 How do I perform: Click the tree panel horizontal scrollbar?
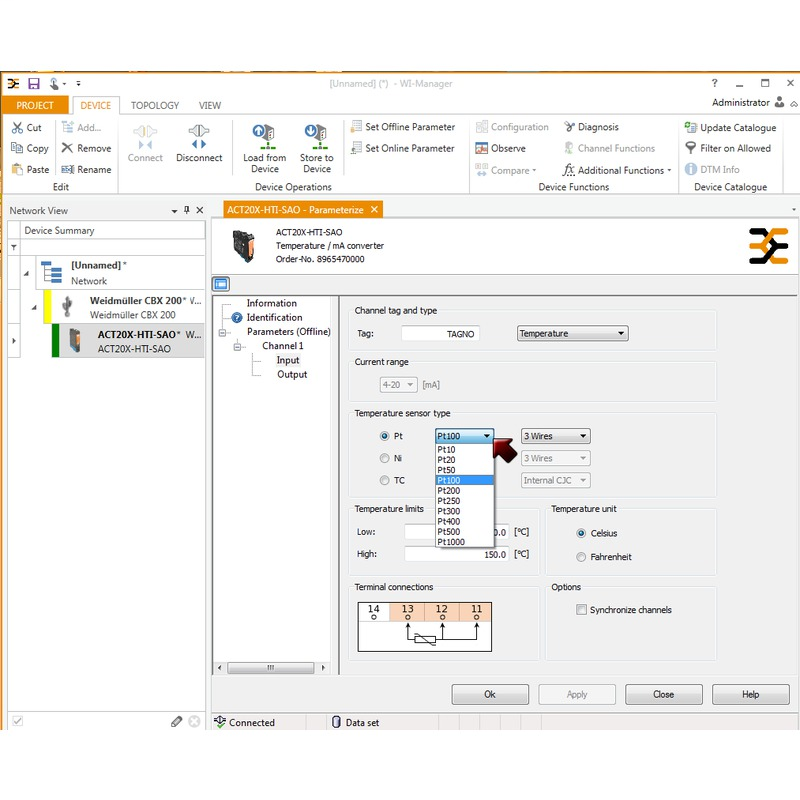[271, 668]
